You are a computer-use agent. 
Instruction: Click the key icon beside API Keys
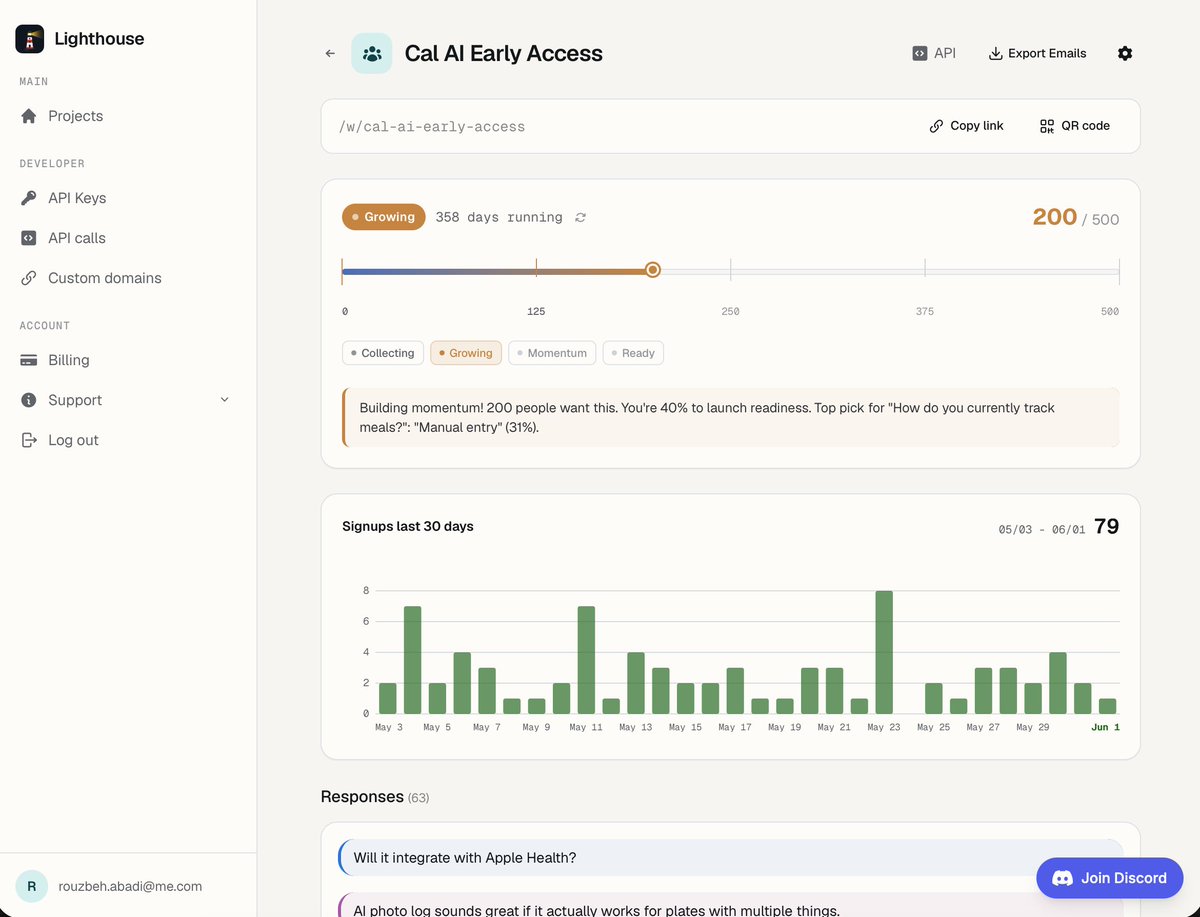[x=29, y=198]
